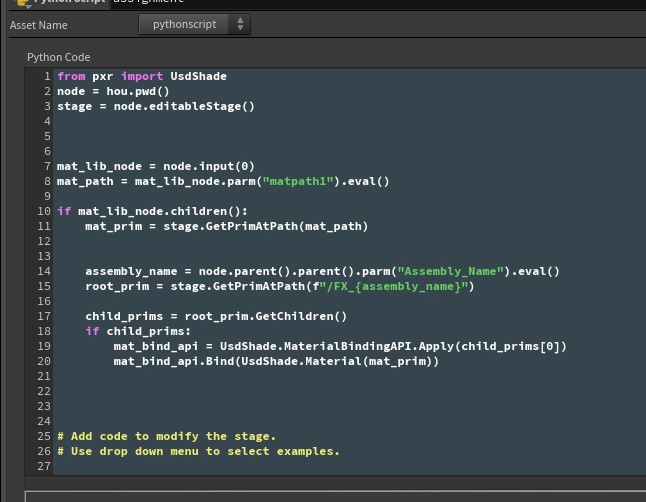Click line 11 'mat_prim = stage.GetPrimAtPath(mat_path)'
This screenshot has width=646, height=502.
click(x=227, y=226)
